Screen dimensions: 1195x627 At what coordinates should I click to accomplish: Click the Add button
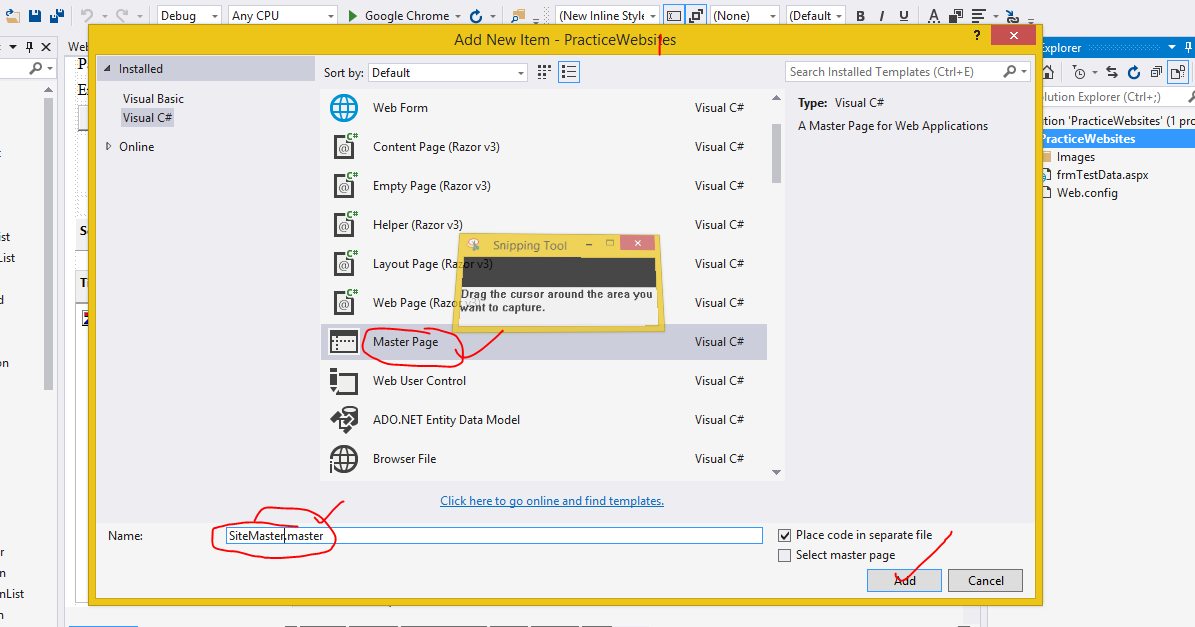coord(903,580)
